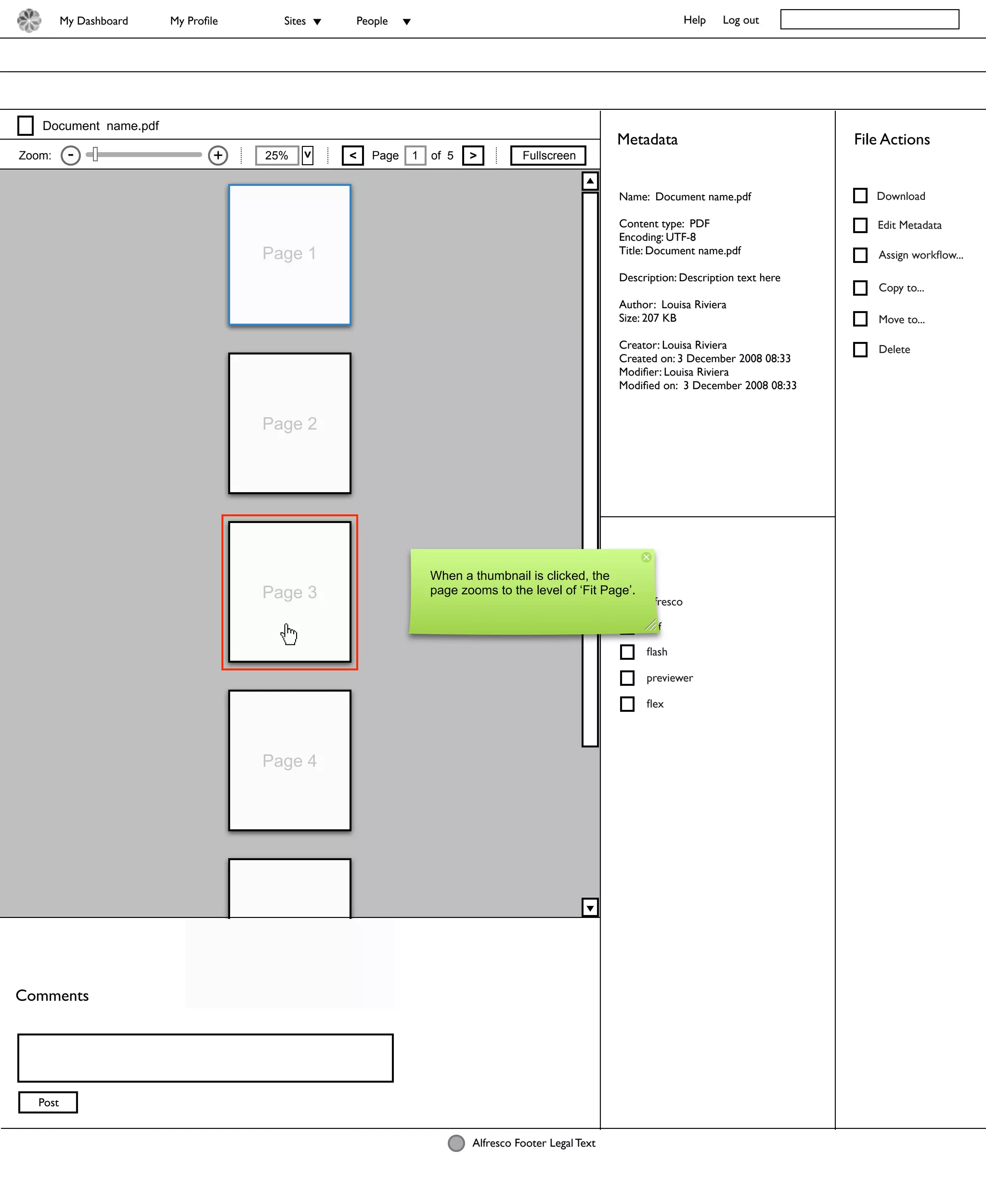This screenshot has width=986, height=1204.
Task: Open My Dashboard
Action: (94, 21)
